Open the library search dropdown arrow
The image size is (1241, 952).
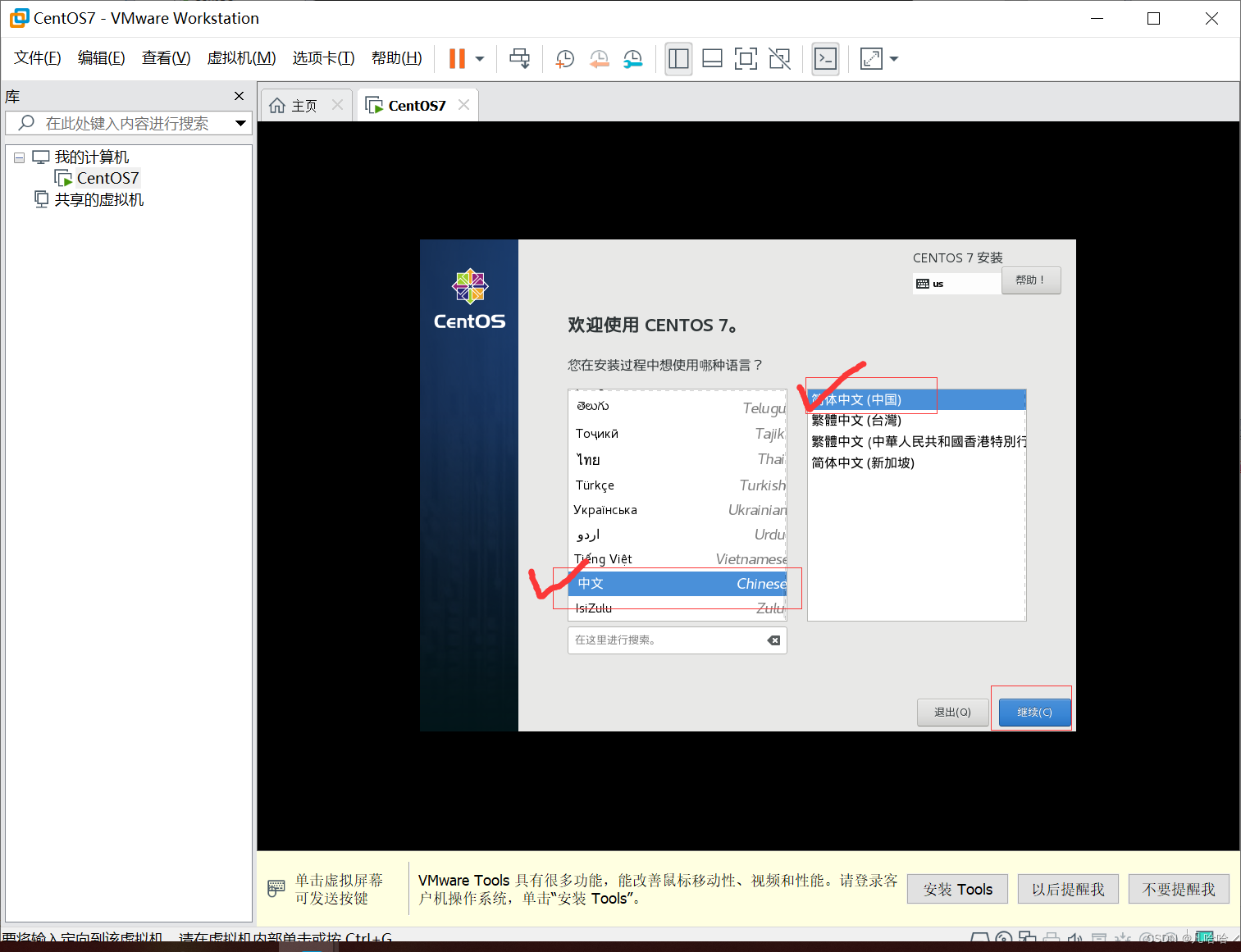(240, 123)
